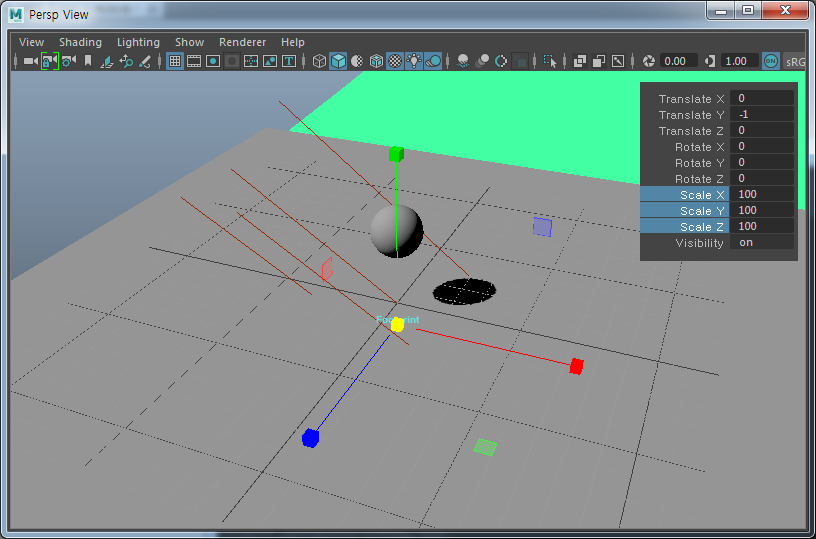Toggle the Depth of Field icon
The width and height of the screenshot is (816, 539).
(x=519, y=61)
